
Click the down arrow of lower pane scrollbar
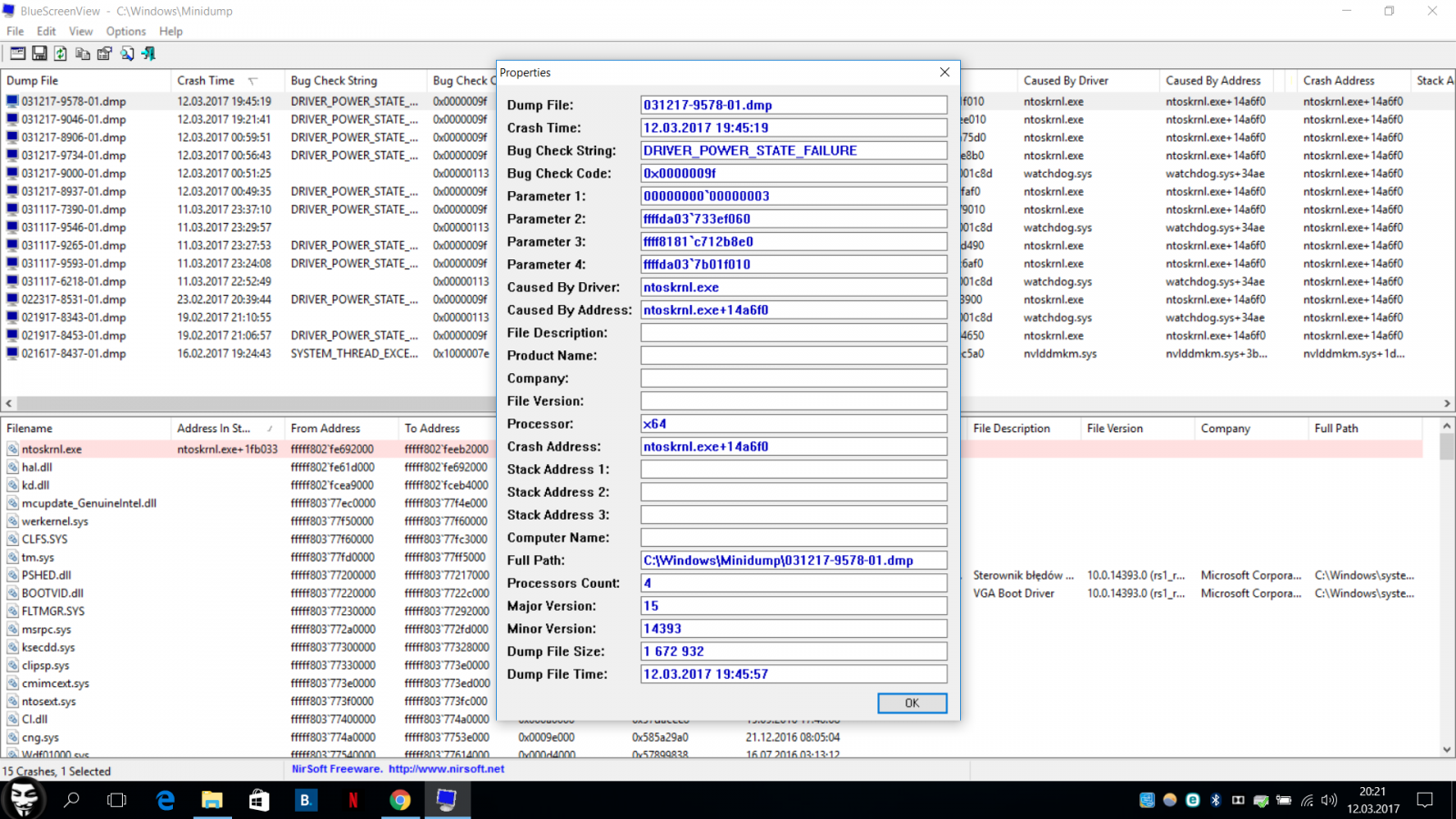[x=1447, y=750]
